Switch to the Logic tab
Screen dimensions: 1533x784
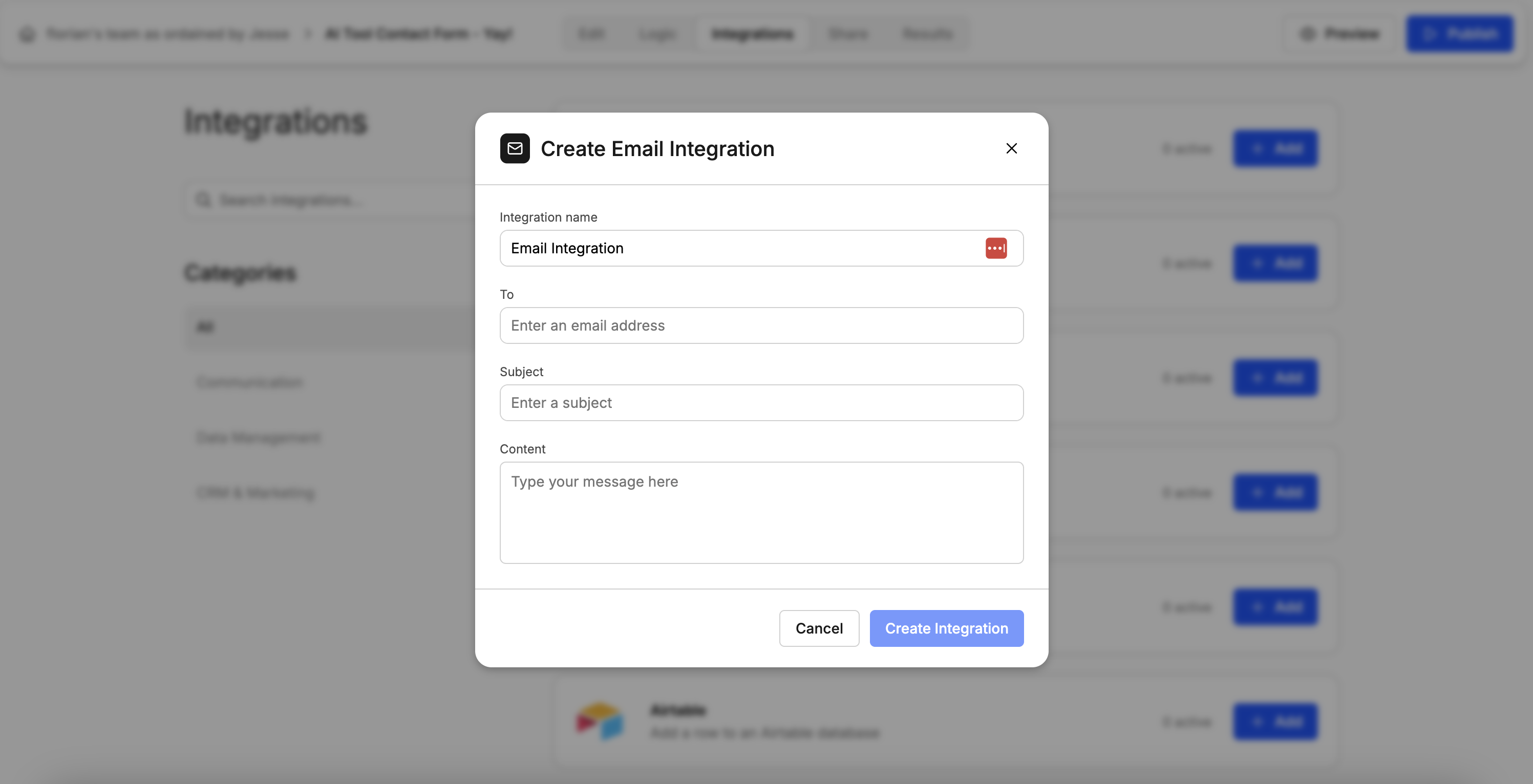(657, 34)
